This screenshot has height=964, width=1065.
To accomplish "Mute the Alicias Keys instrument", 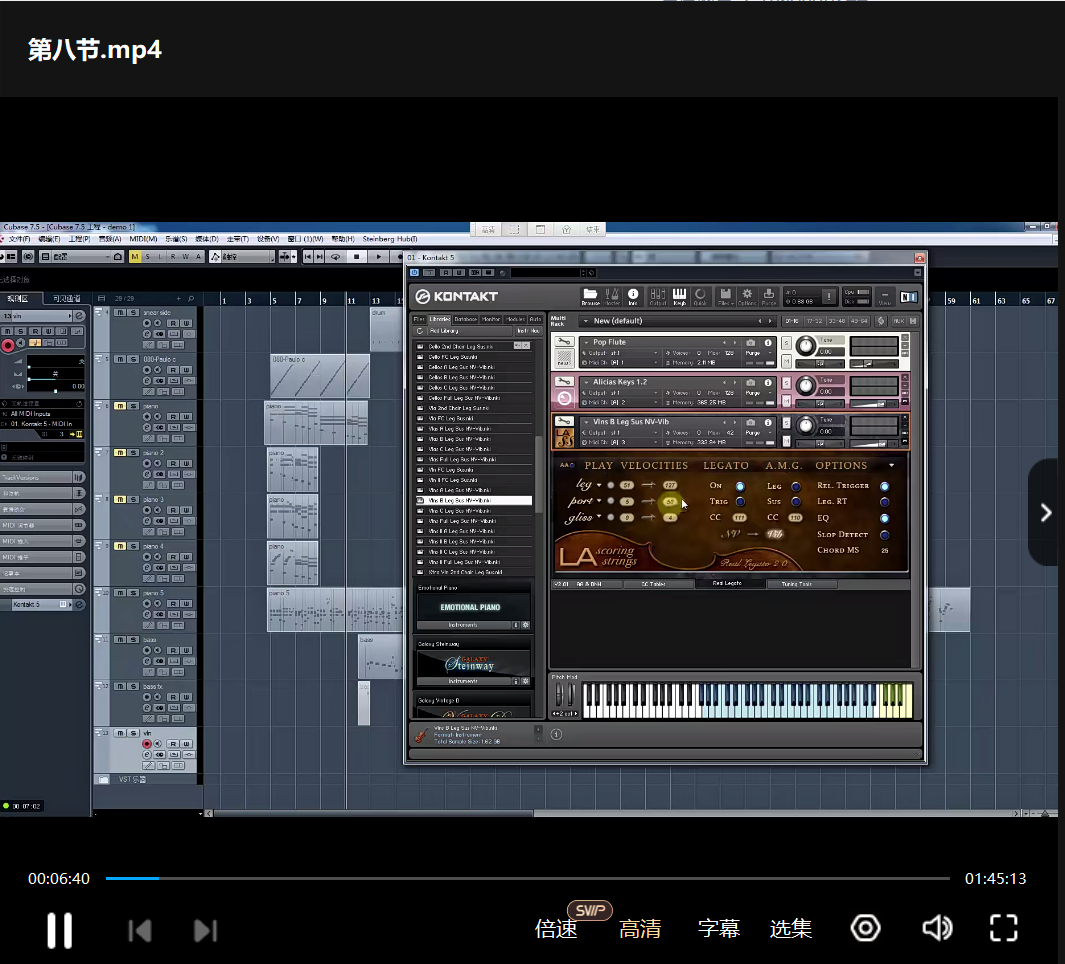I will 787,401.
